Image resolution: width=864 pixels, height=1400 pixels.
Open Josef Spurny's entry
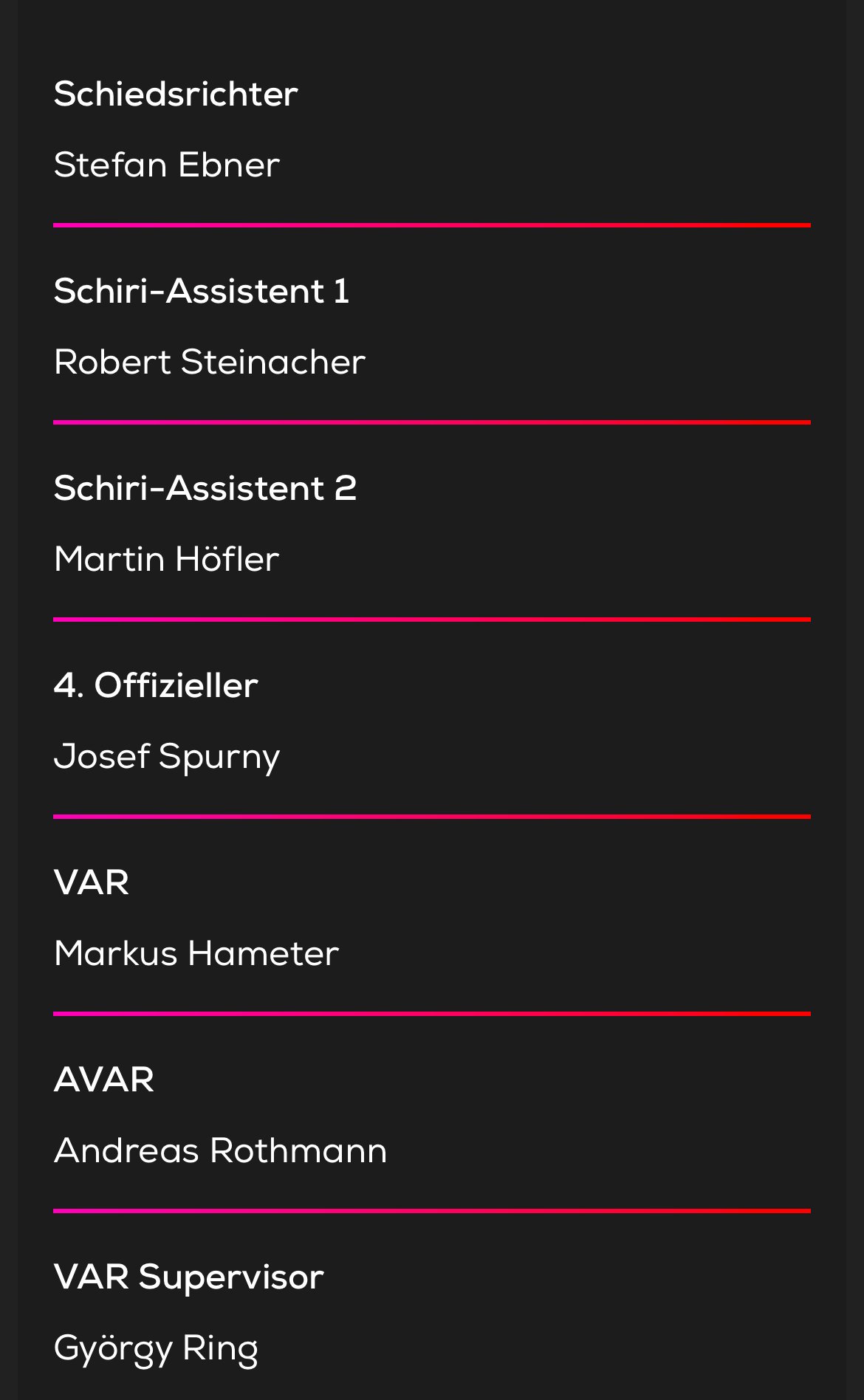pyautogui.click(x=167, y=758)
